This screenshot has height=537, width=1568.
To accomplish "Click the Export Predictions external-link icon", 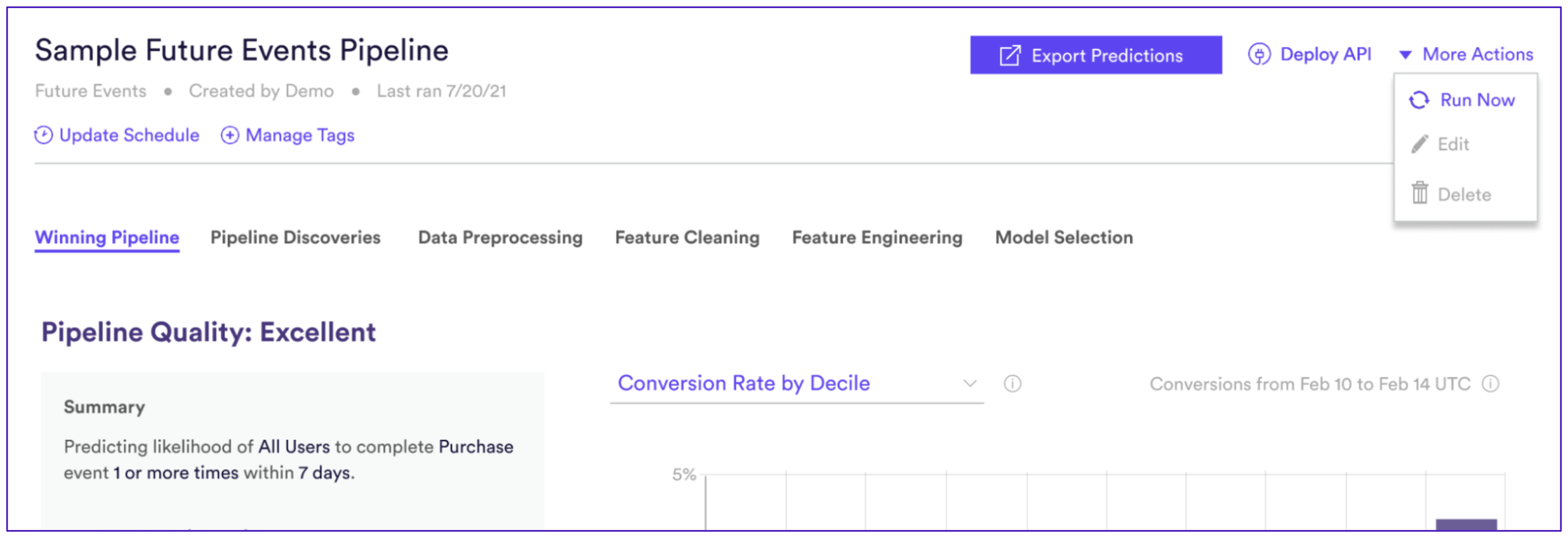I will pyautogui.click(x=1010, y=56).
